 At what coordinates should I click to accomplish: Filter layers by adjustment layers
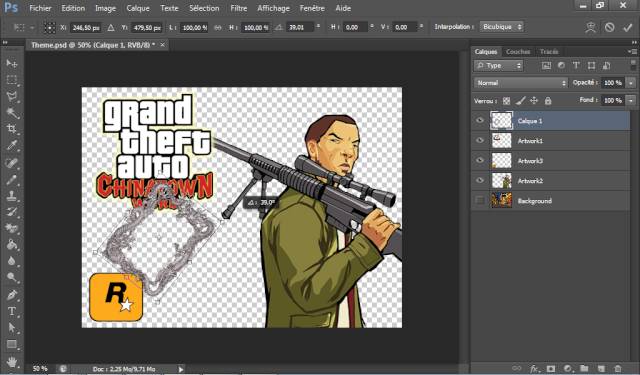pos(561,66)
